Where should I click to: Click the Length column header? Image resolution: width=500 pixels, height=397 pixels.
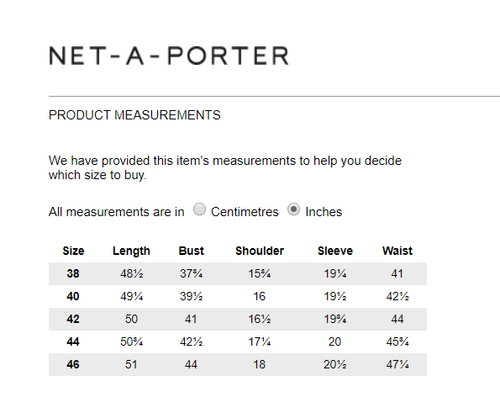(131, 251)
